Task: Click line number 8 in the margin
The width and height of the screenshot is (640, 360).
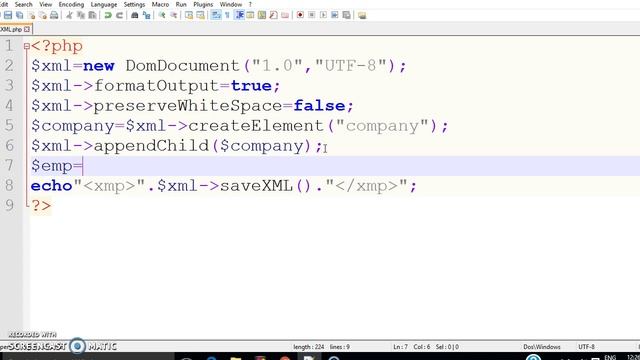Action: point(9,185)
